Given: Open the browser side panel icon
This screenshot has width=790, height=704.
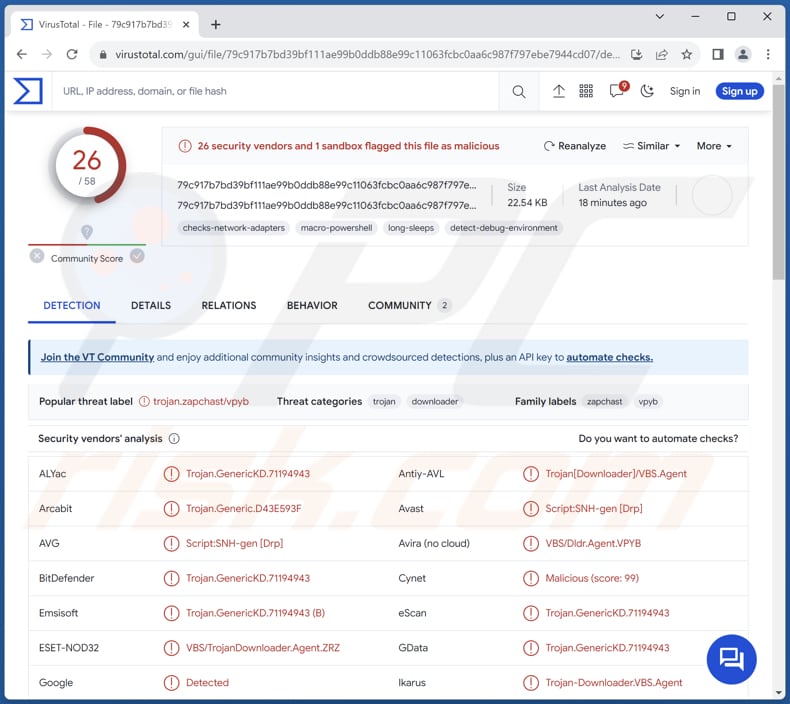Looking at the screenshot, I should [718, 54].
